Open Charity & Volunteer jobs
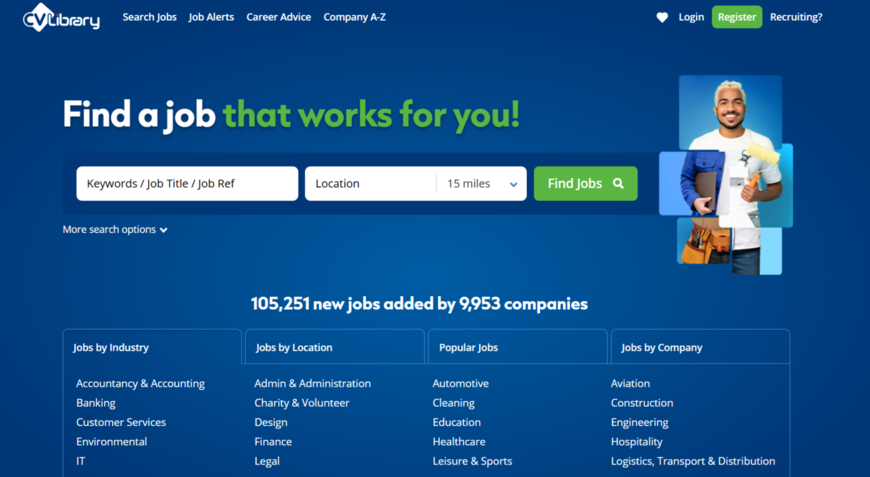The height and width of the screenshot is (477, 870). coord(302,403)
